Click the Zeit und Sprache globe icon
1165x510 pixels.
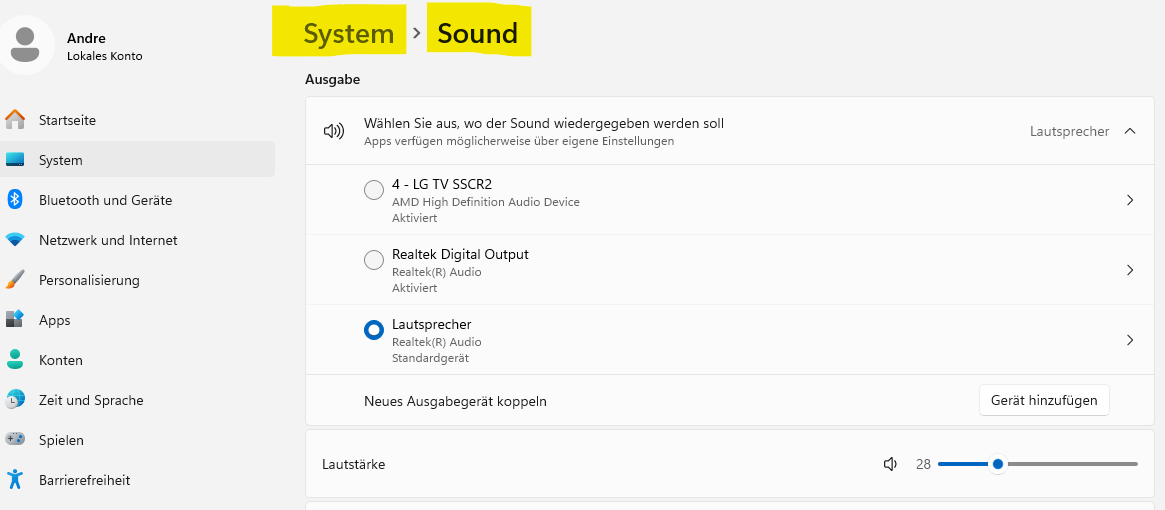click(x=15, y=400)
